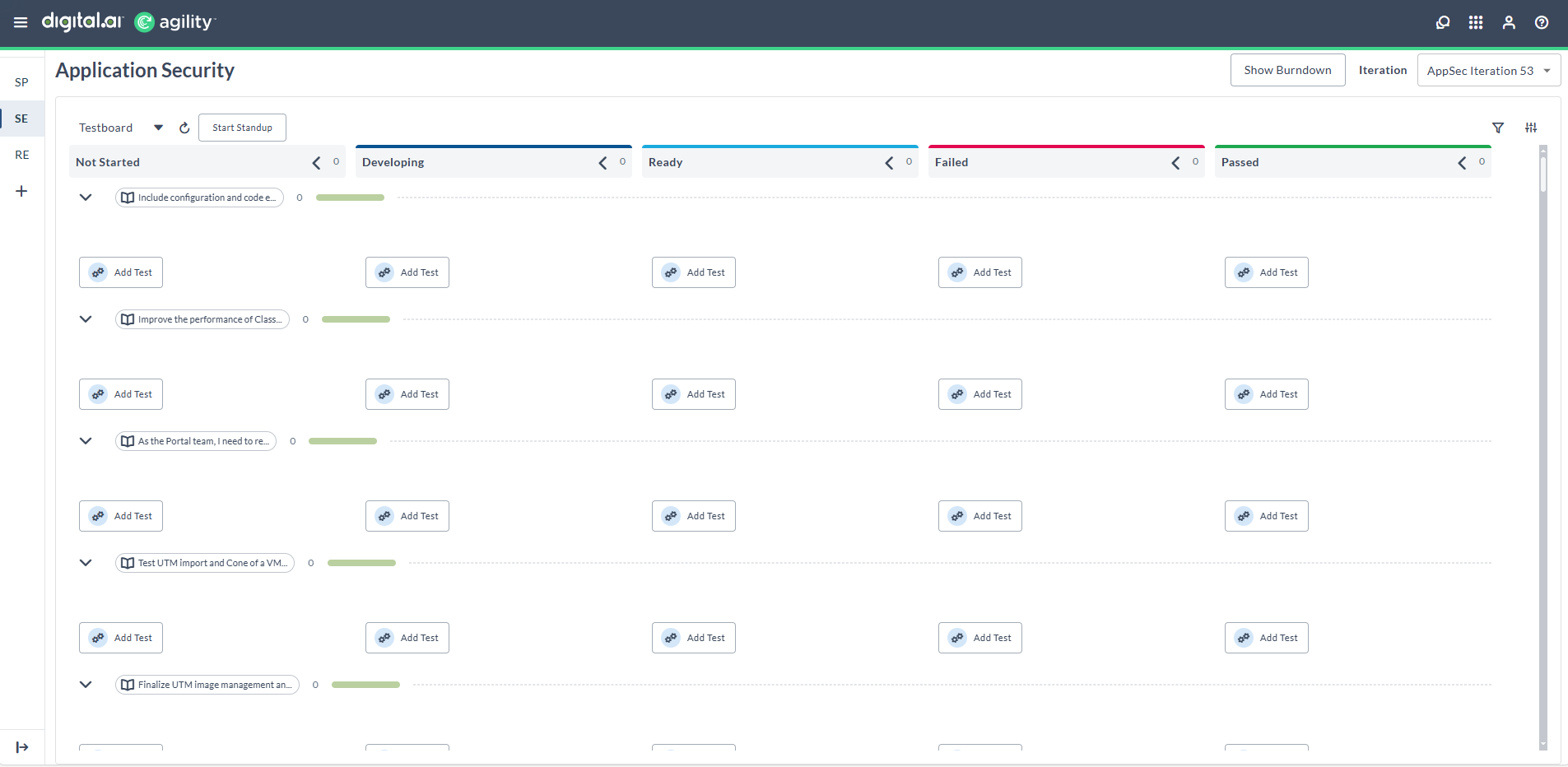Click the progress bar beside 'Finalize UTM image management'

point(365,684)
